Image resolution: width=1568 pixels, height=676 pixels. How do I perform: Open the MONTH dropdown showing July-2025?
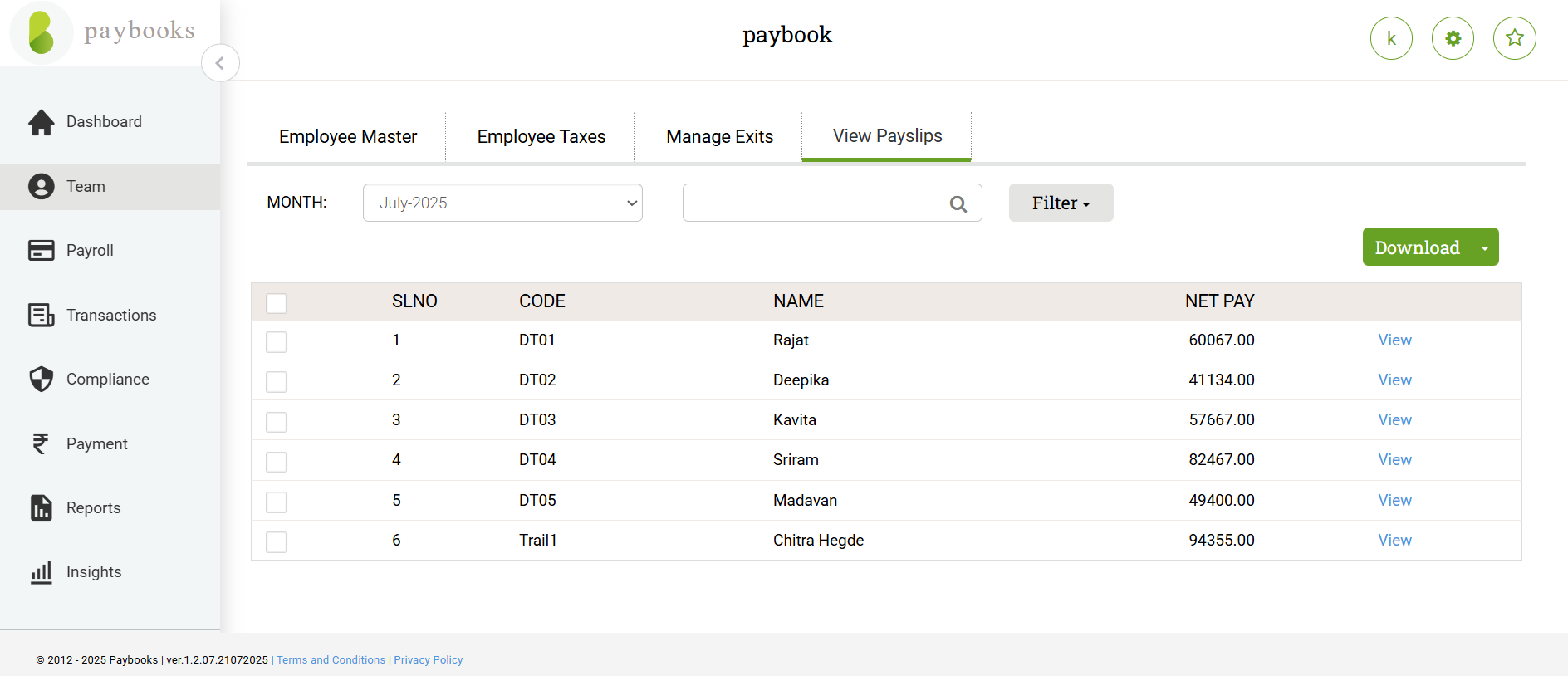click(x=502, y=203)
